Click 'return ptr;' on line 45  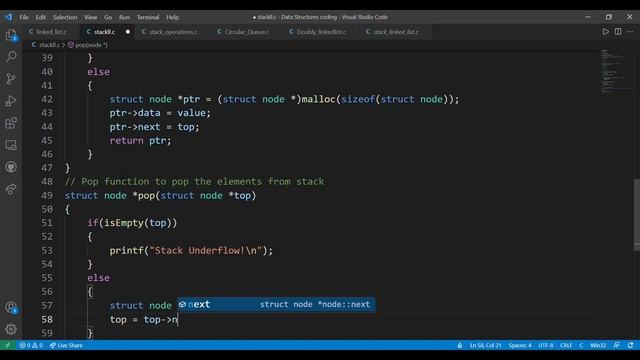[140, 140]
